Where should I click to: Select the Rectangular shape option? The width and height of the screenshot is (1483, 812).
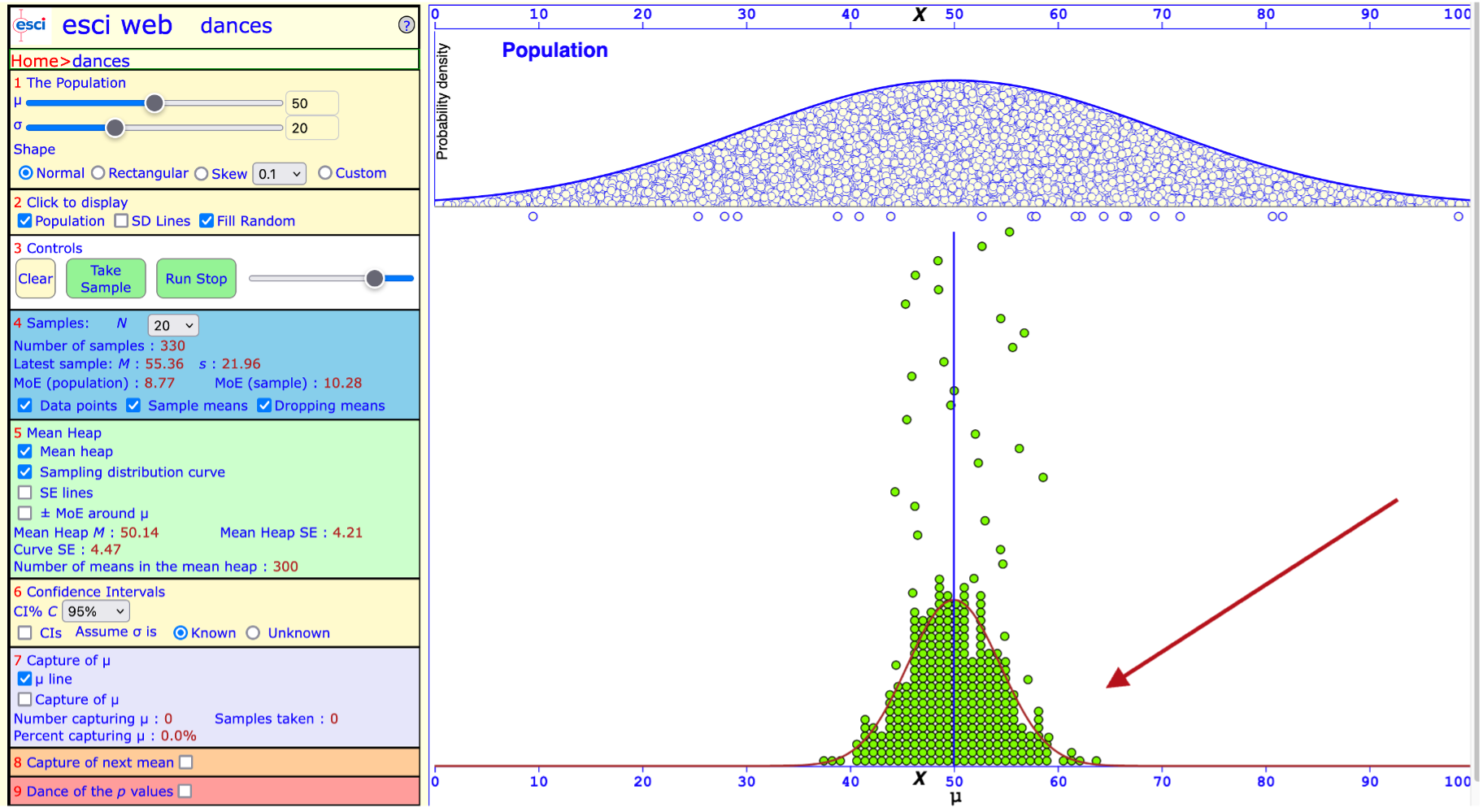tap(98, 173)
